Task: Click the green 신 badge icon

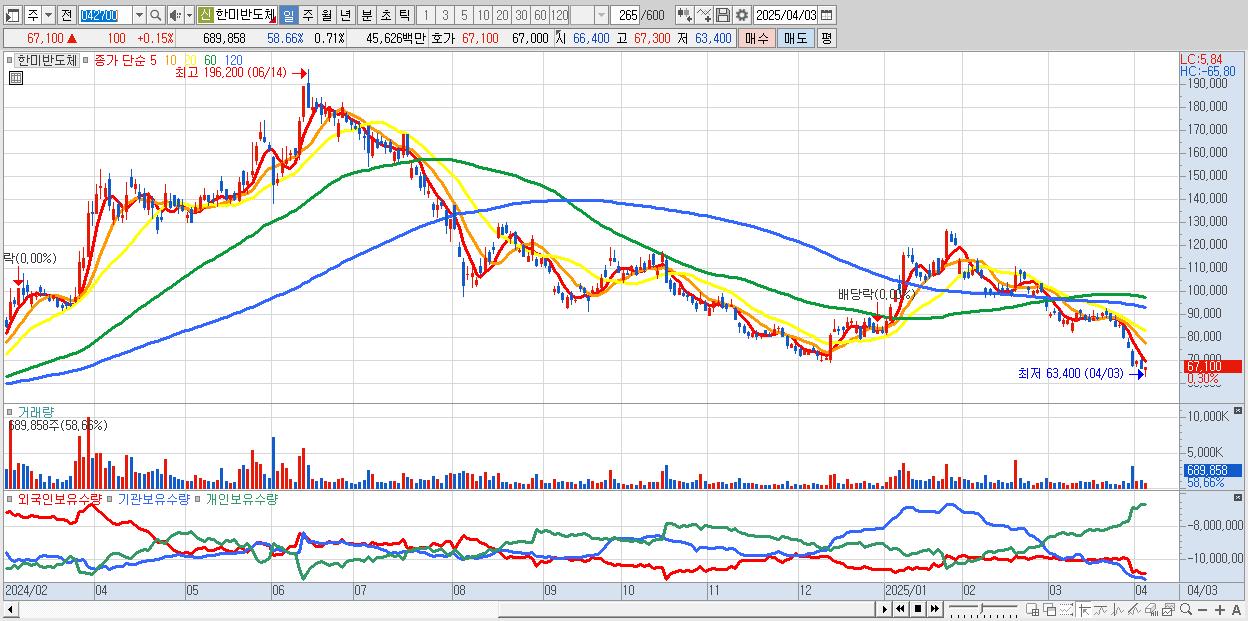Action: point(204,15)
